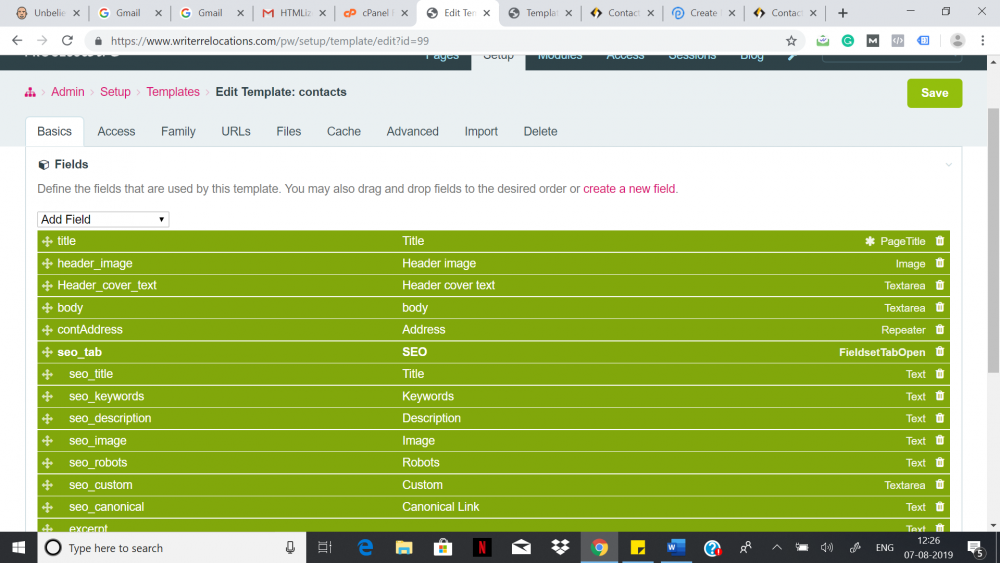Click the sitemap home icon in breadcrumb
The width and height of the screenshot is (1000, 563).
pyautogui.click(x=31, y=92)
